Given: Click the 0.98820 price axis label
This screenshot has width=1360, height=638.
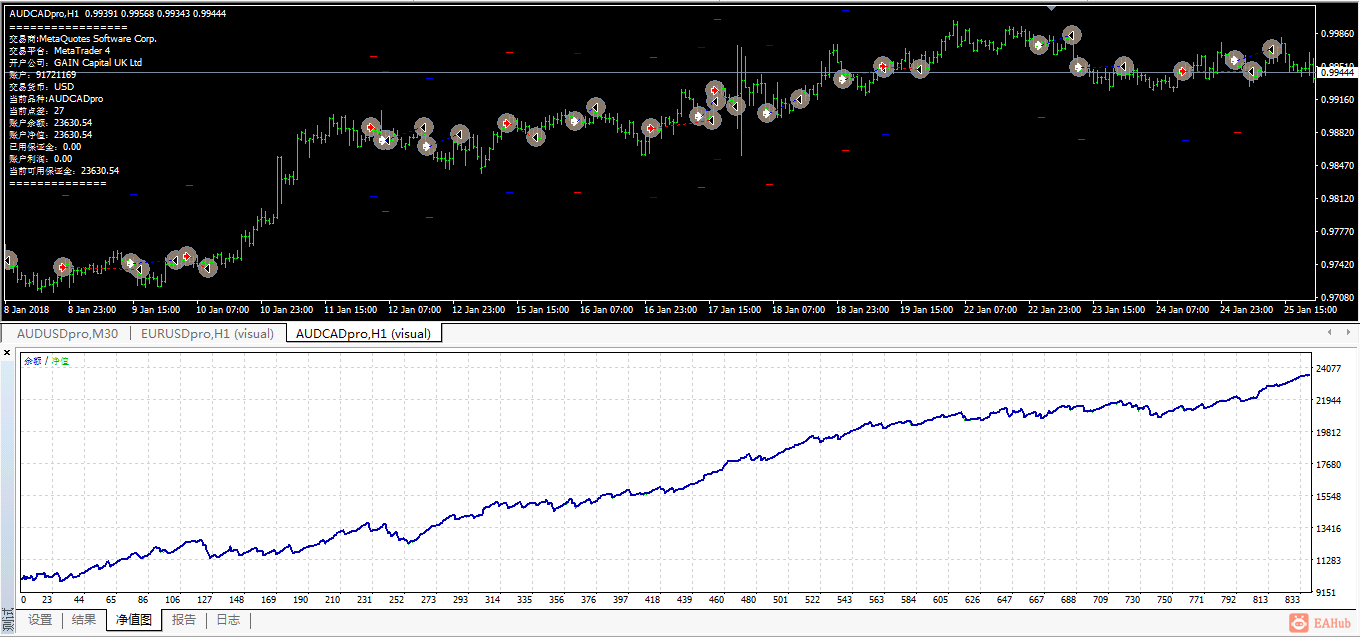Looking at the screenshot, I should [x=1337, y=133].
